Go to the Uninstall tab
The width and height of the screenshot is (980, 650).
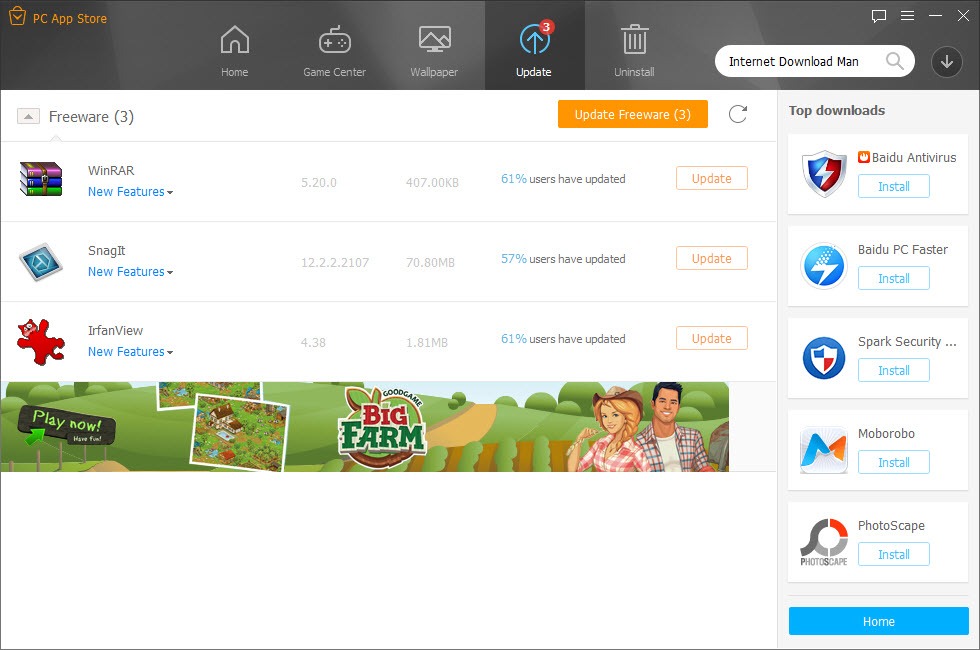tap(634, 51)
